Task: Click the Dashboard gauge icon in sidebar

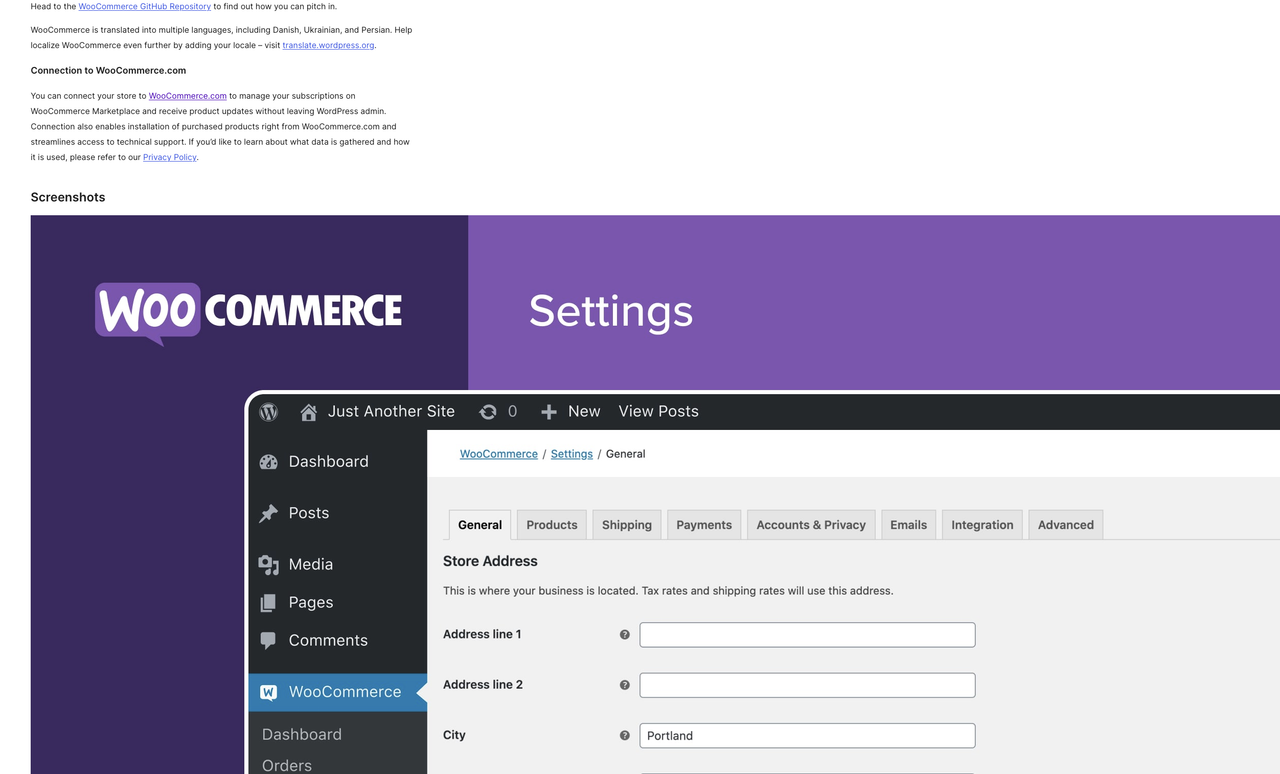Action: point(268,462)
